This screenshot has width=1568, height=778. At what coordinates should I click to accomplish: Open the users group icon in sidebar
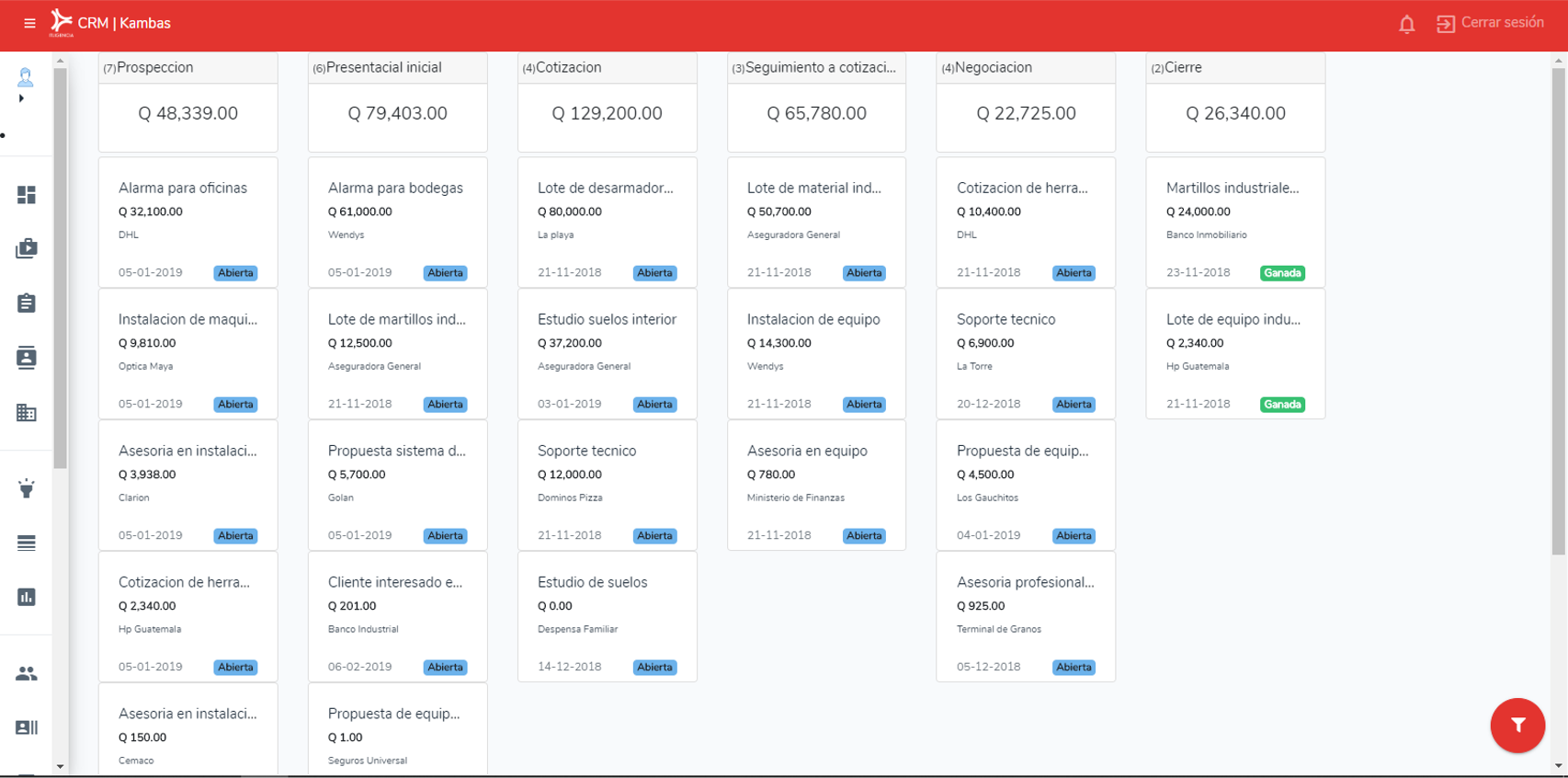27,674
